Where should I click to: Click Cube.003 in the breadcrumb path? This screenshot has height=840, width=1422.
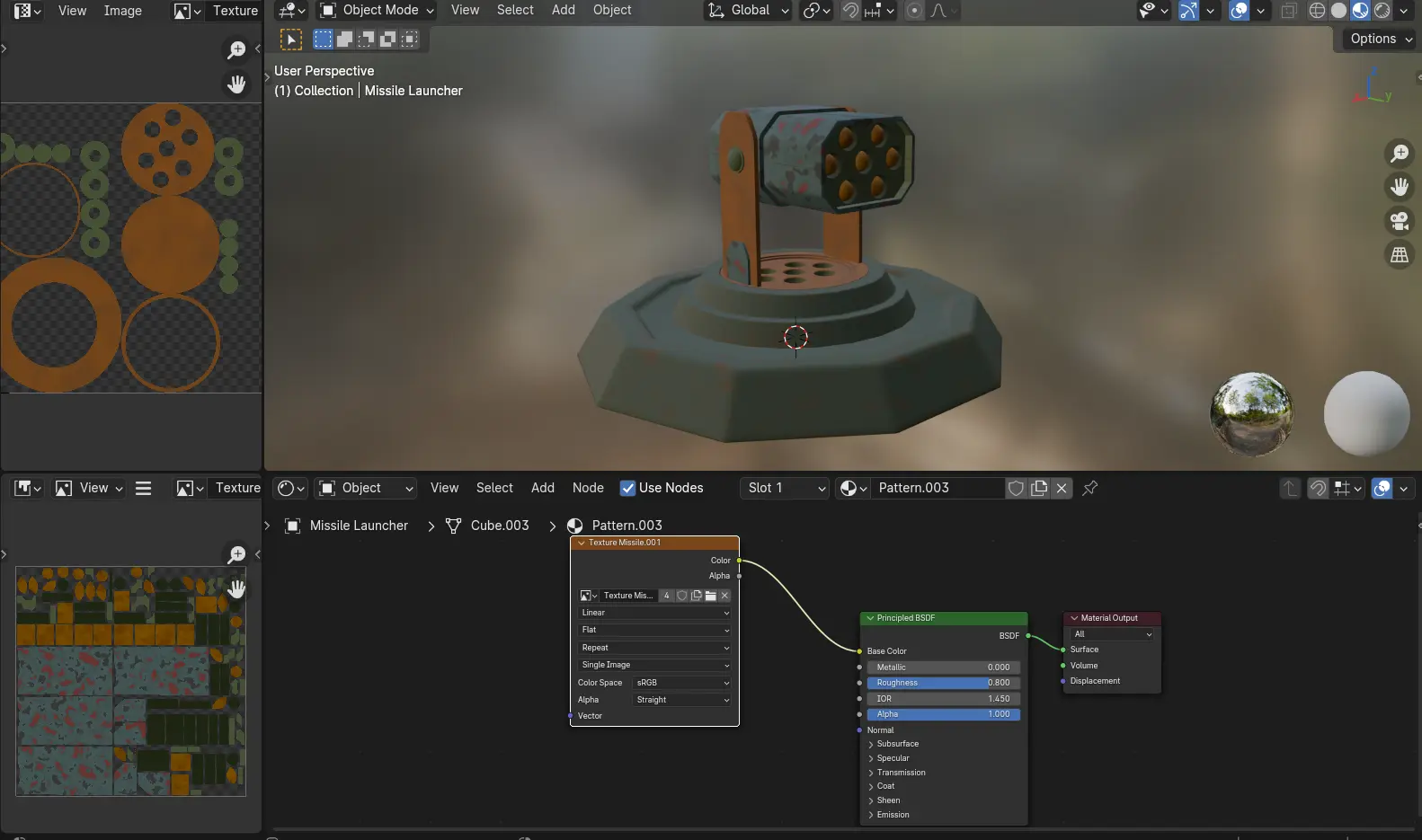(499, 526)
